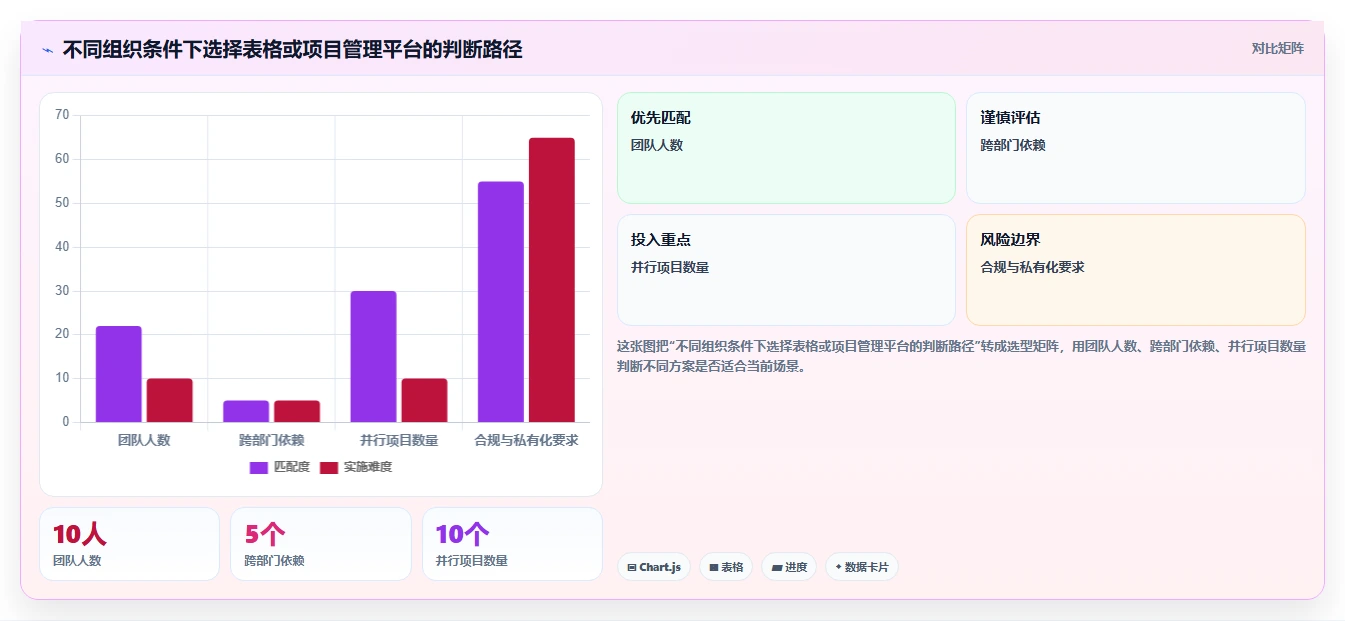Click the red 实施难度 legend swatch

329,467
